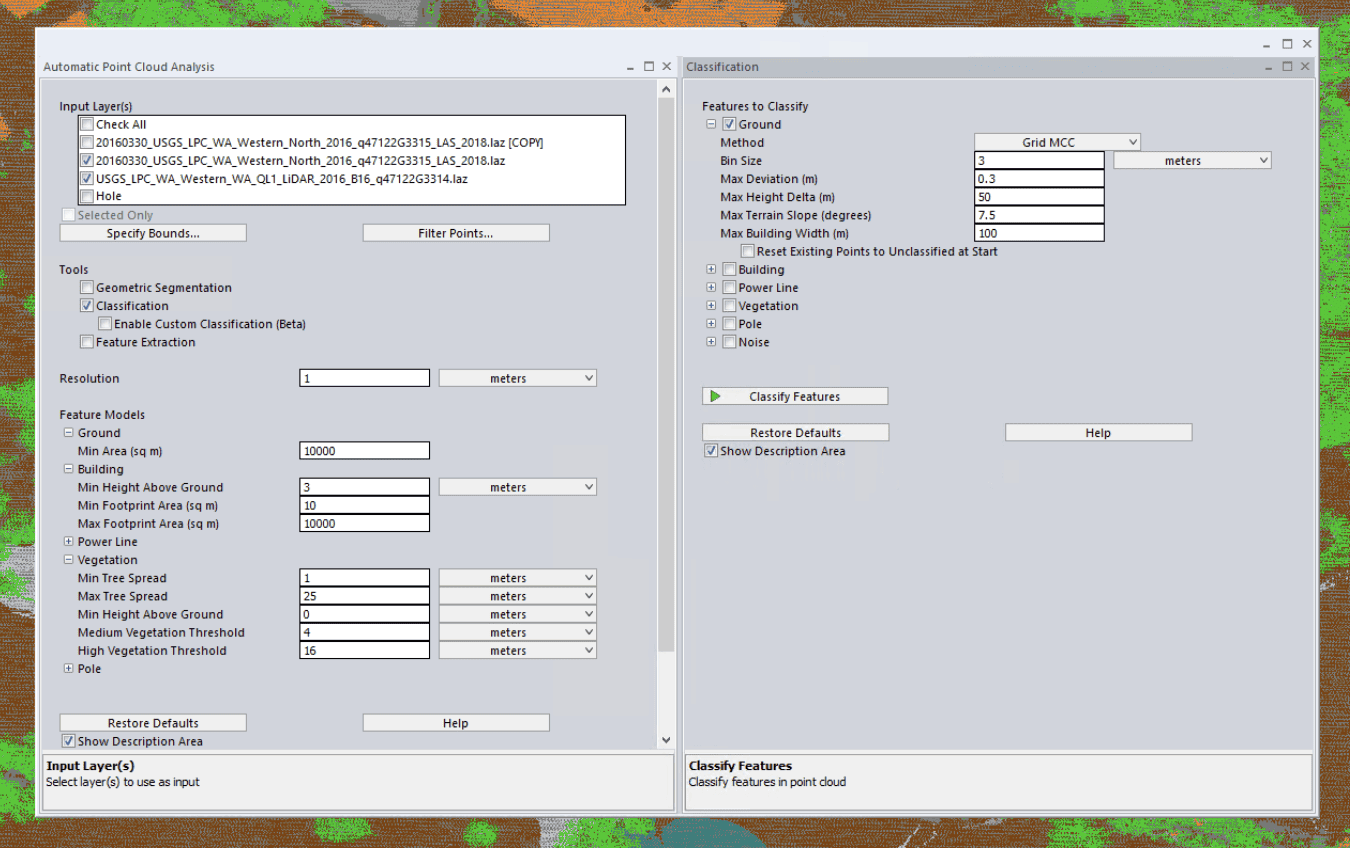The width and height of the screenshot is (1350, 848).
Task: Open the Specify Bounds dialog
Action: 153,233
